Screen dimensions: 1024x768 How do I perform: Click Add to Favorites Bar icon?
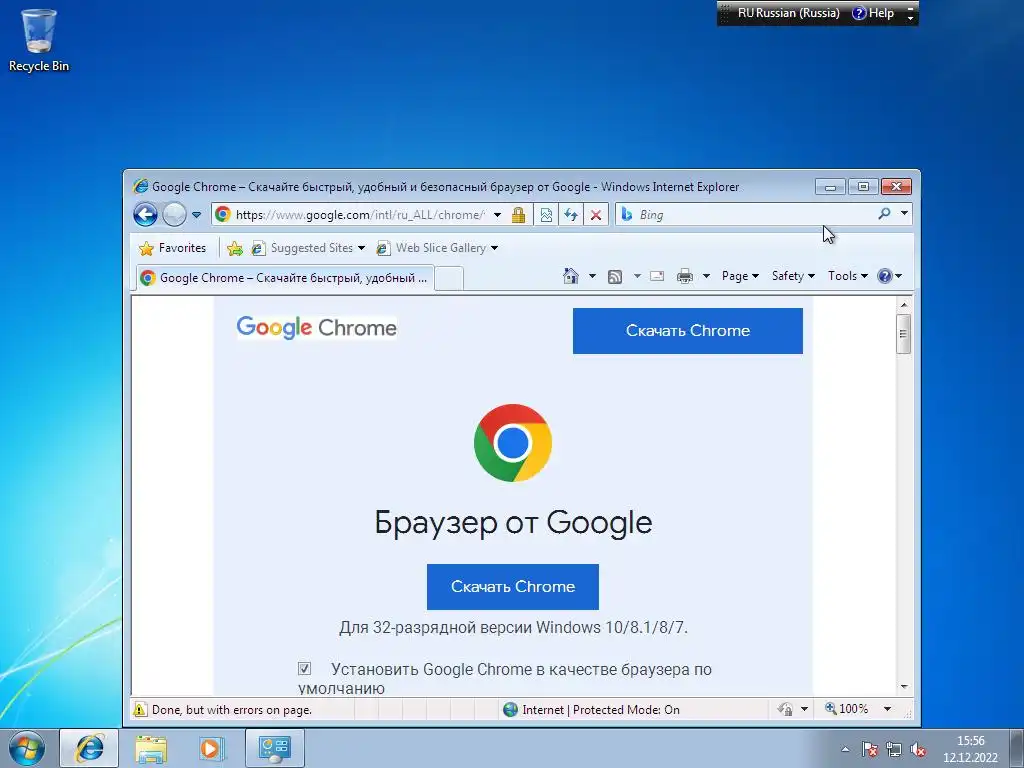click(x=234, y=248)
